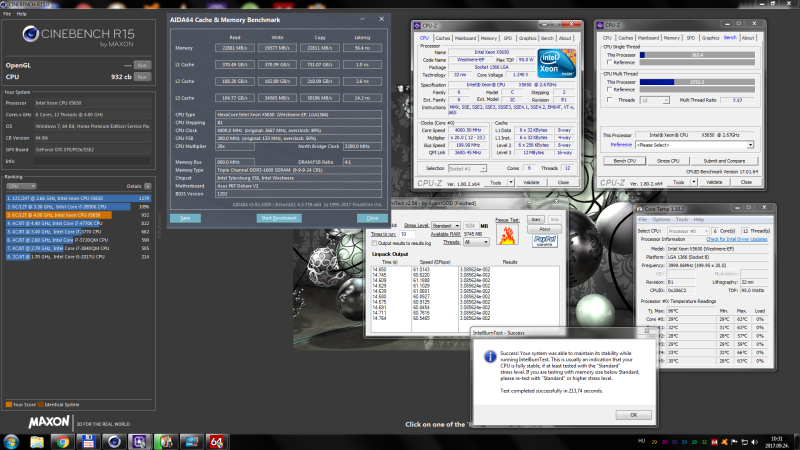Click the AIDA64 tray icon in notification area

(714, 442)
